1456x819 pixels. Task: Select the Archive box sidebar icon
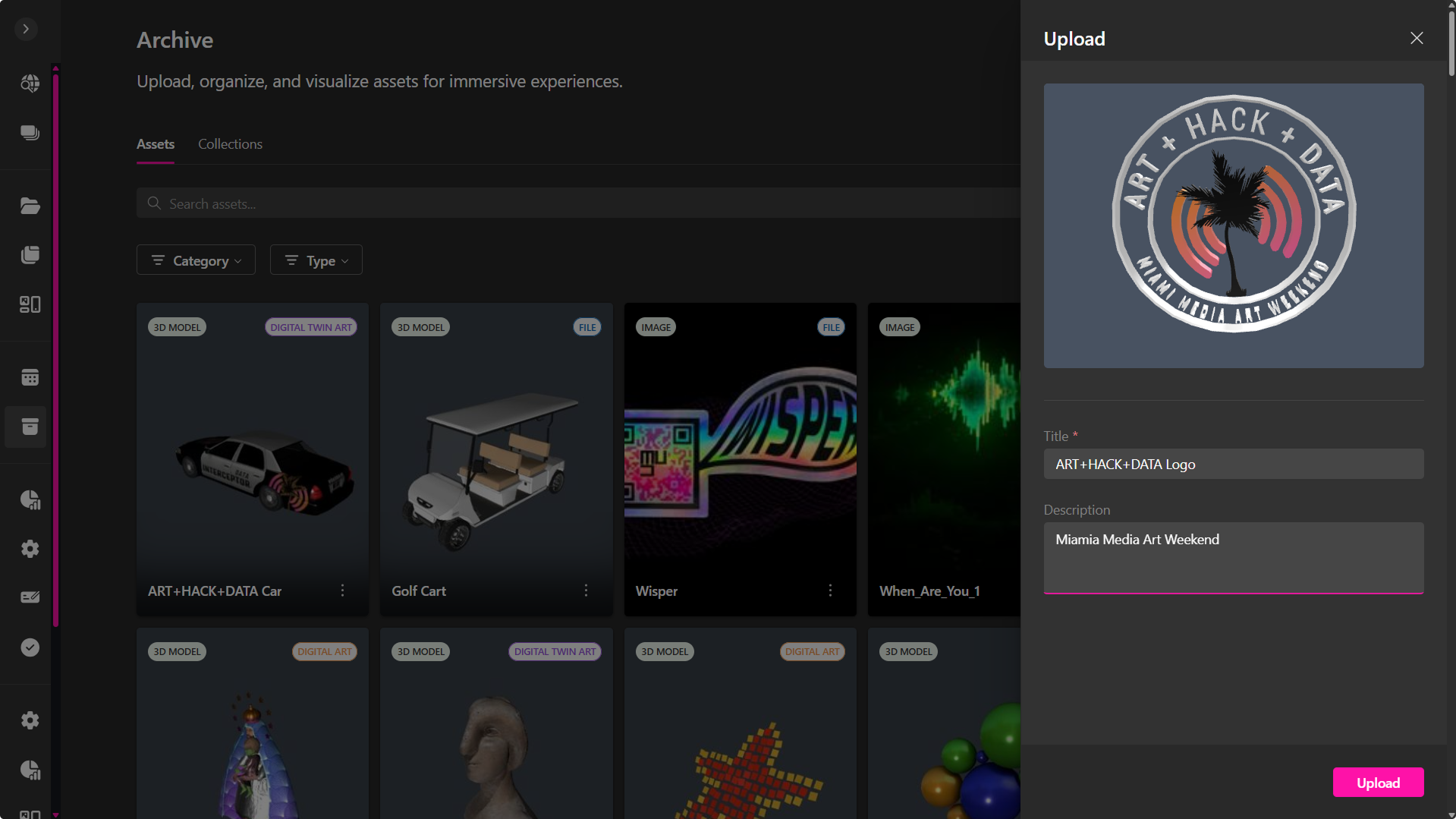point(30,427)
